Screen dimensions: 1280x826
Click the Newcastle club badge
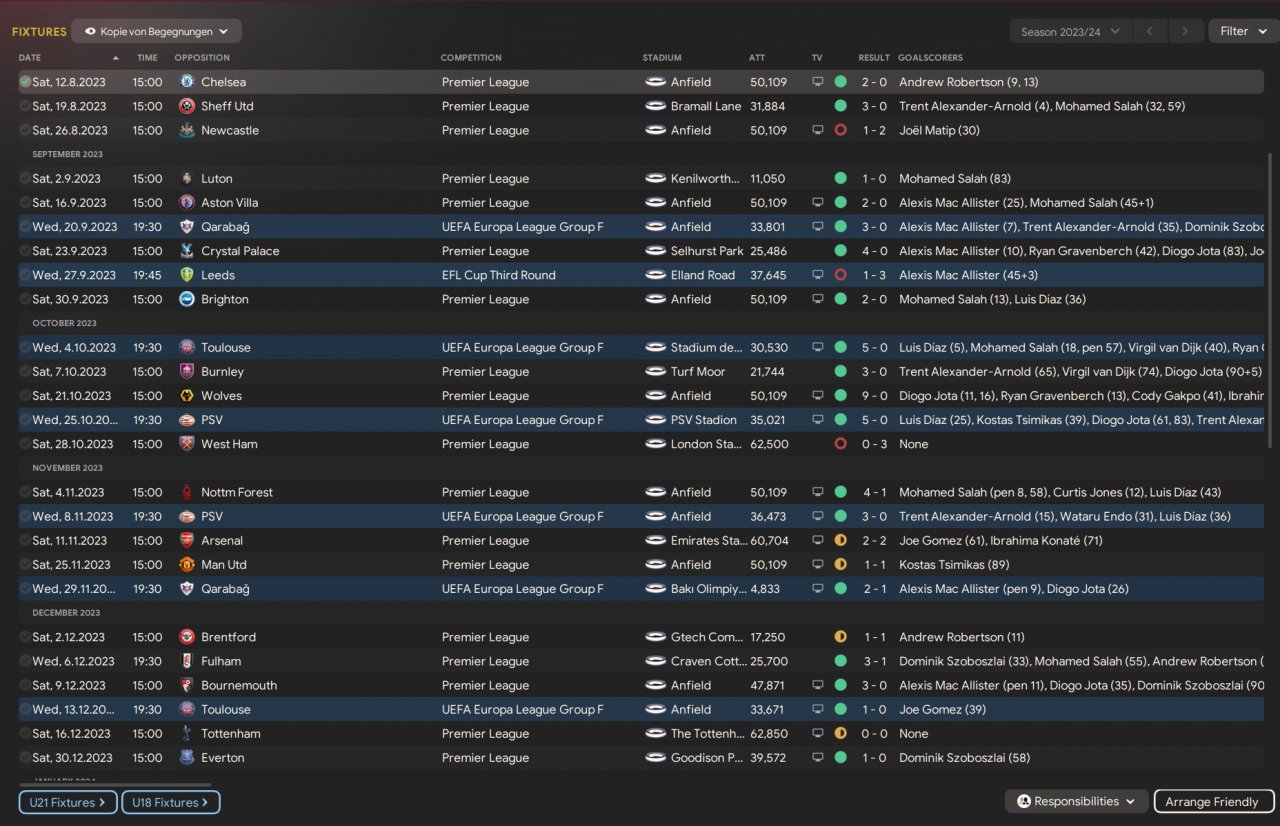click(187, 130)
